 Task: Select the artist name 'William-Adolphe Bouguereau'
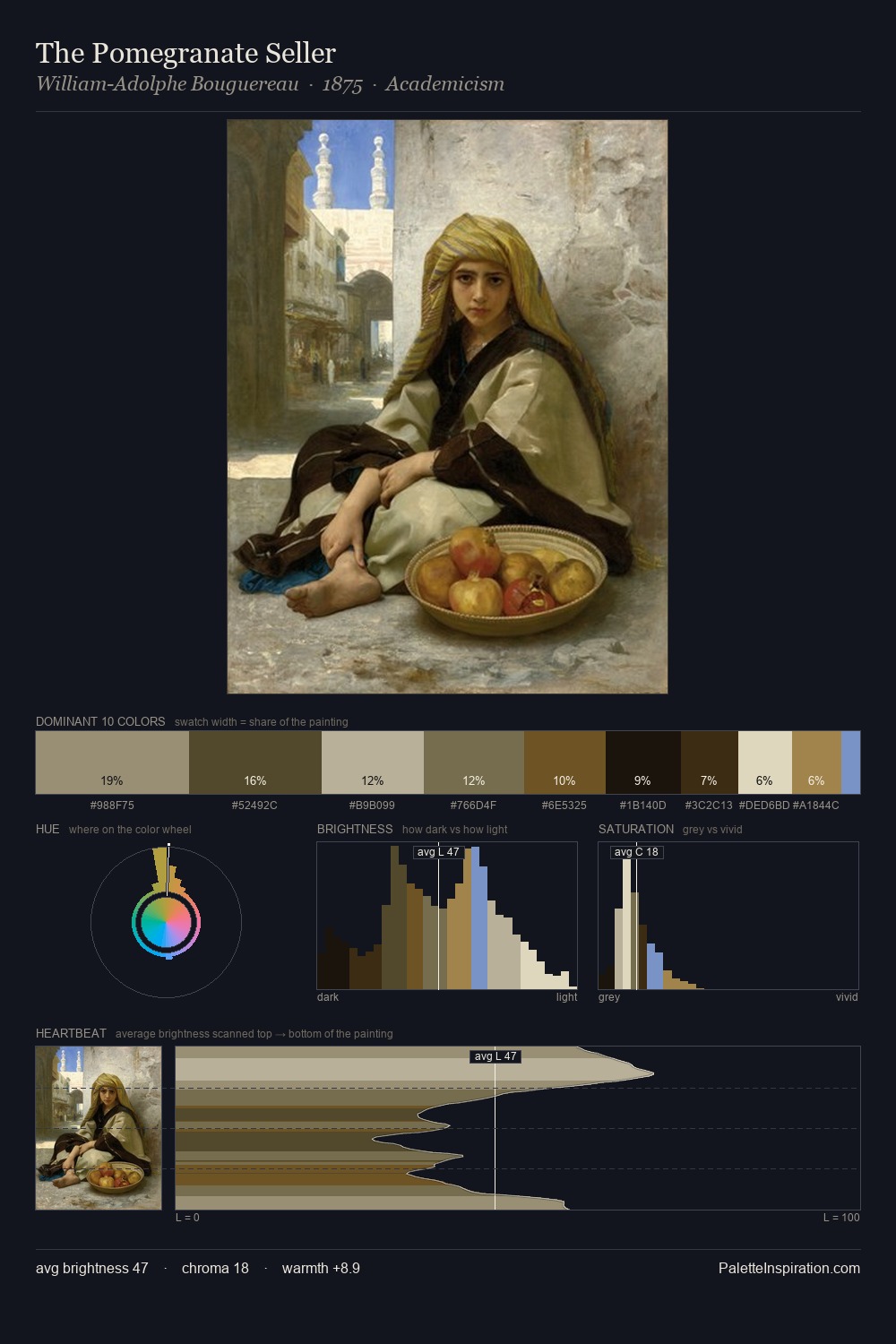167,84
